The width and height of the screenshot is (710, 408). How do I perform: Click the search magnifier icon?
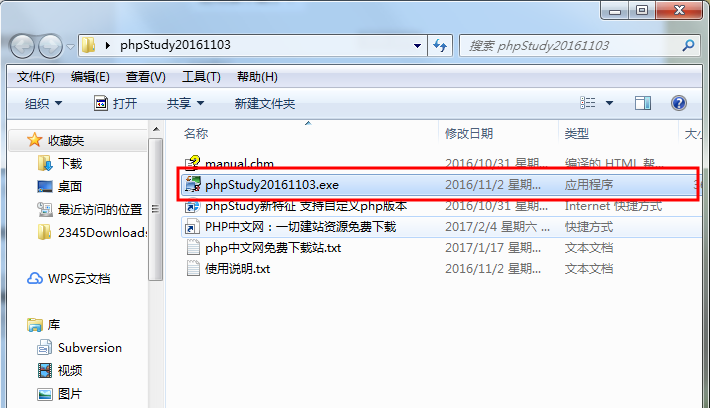click(688, 45)
